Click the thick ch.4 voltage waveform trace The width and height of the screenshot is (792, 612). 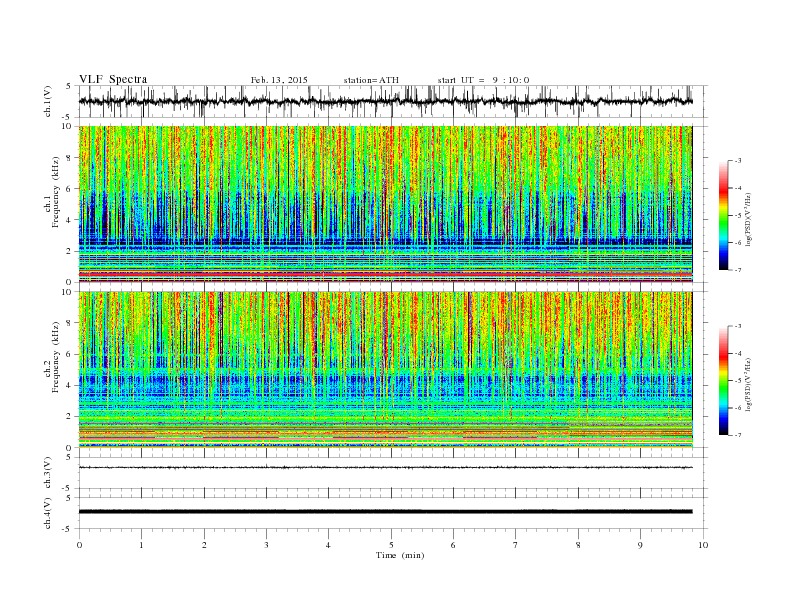(x=386, y=512)
